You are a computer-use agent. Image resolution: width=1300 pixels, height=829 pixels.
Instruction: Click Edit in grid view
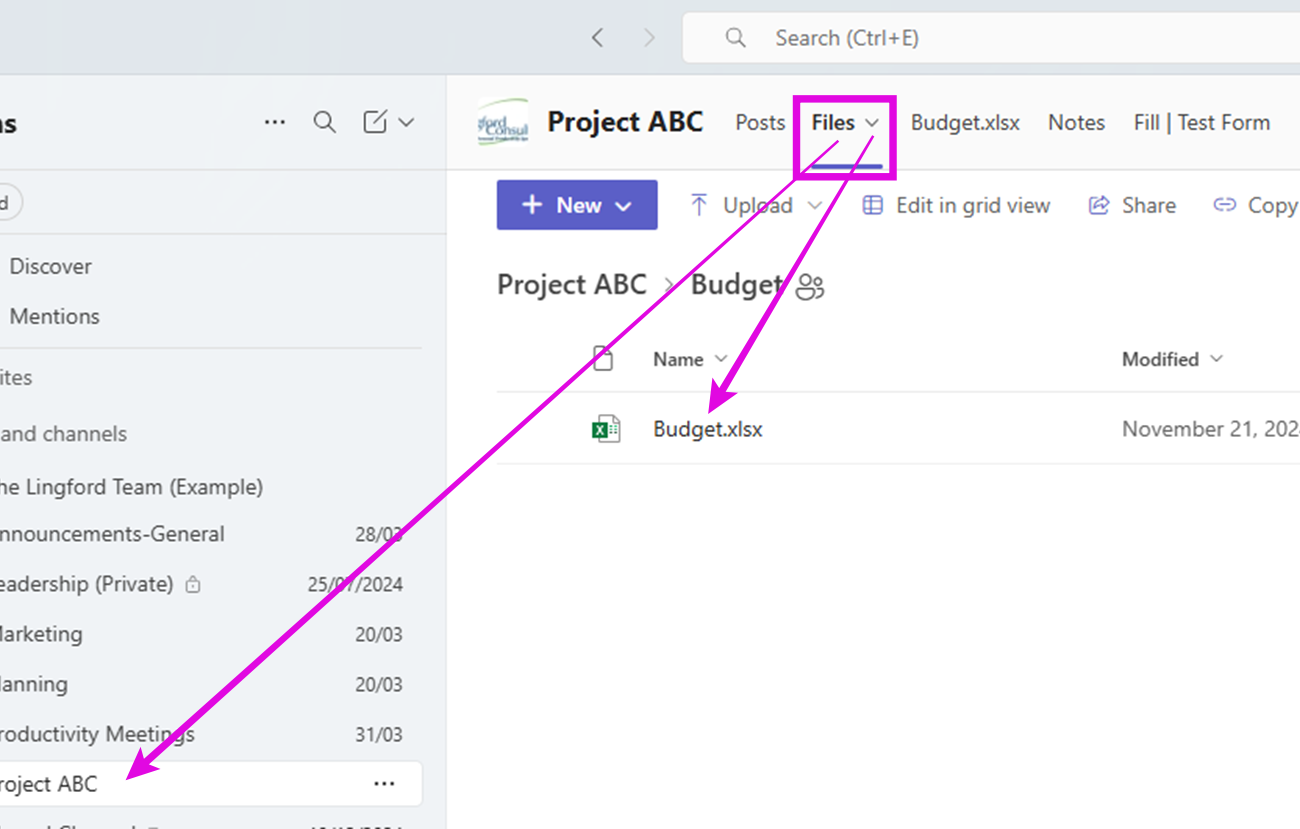click(x=956, y=205)
